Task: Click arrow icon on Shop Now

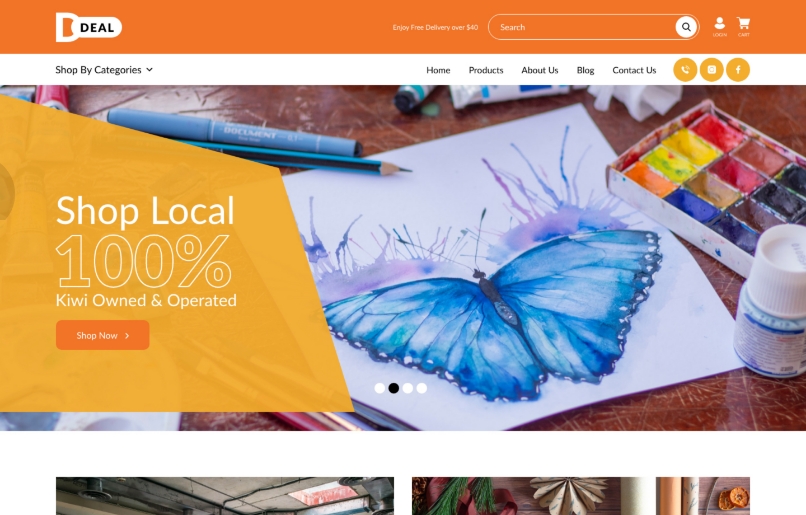Action: 127,336
